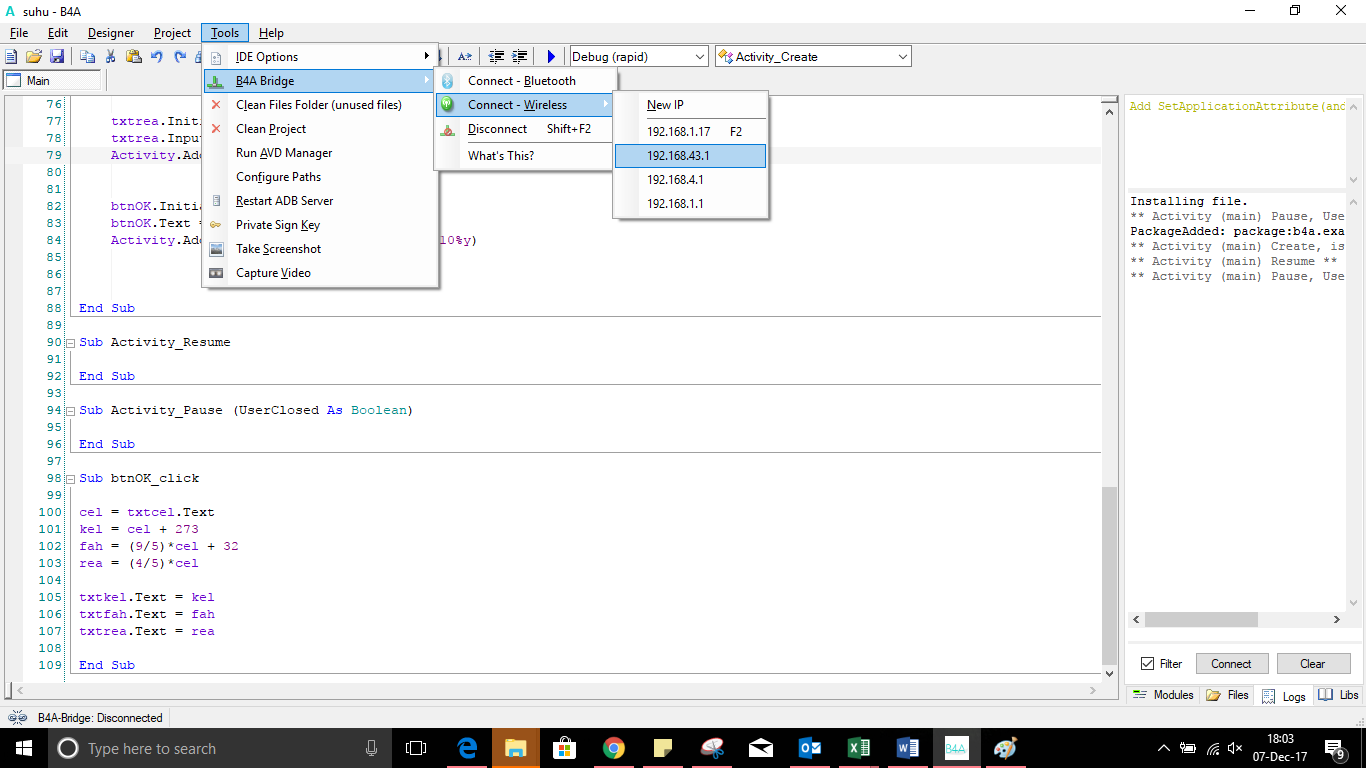Click the Open folder toolbar icon
The image size is (1366, 768).
coord(34,57)
